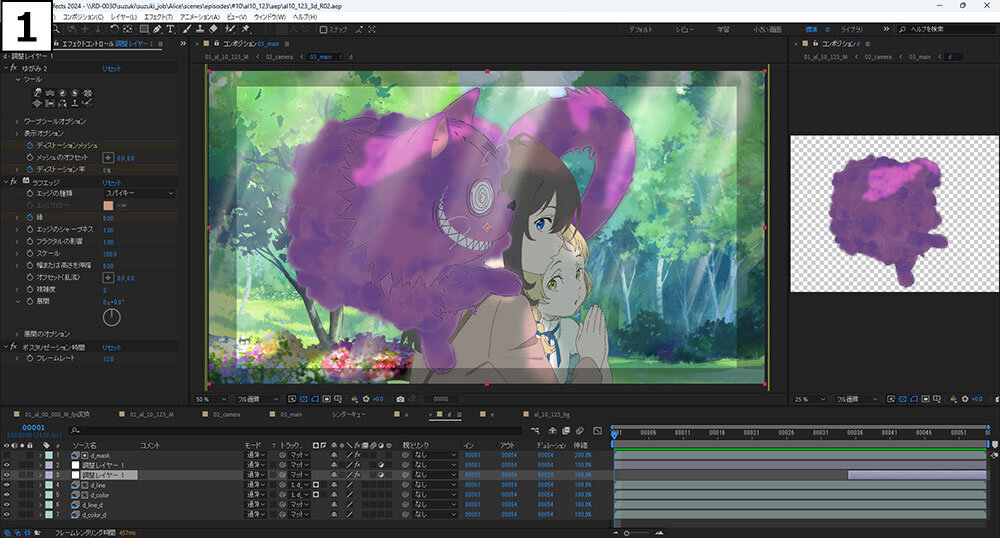Select the Rectangle shape tool
Screen dimensions: 1000x538
(x=145, y=29)
